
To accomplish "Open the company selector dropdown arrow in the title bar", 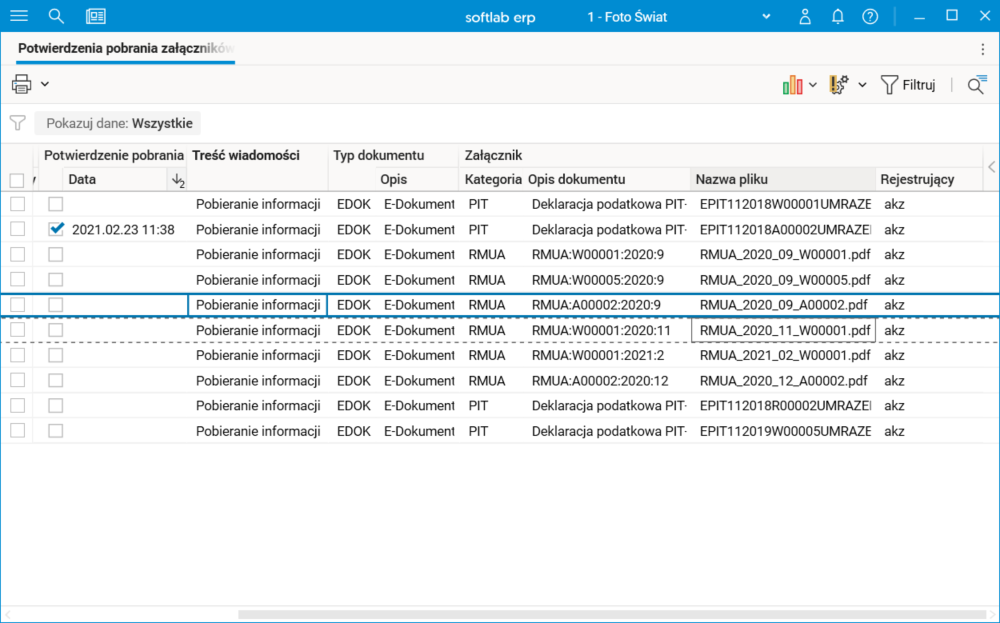I will [x=766, y=17].
